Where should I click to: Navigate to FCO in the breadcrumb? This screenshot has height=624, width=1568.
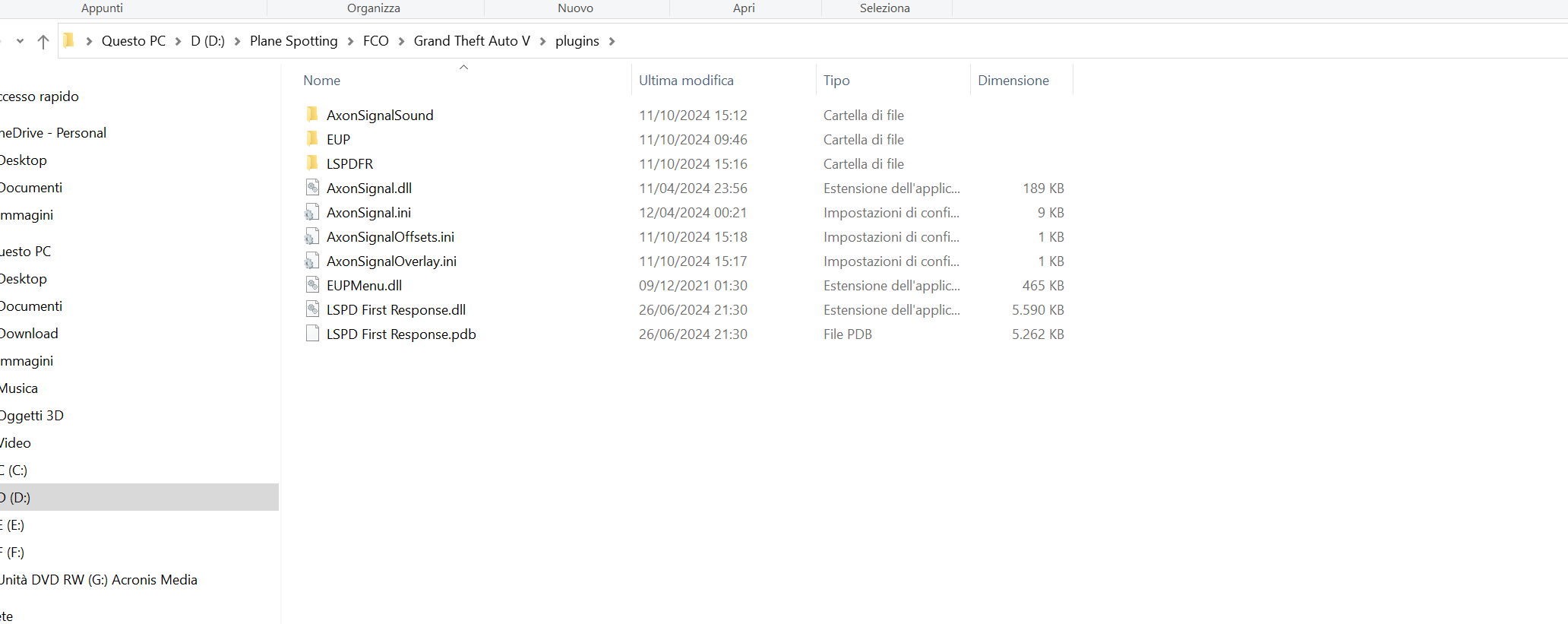point(376,41)
